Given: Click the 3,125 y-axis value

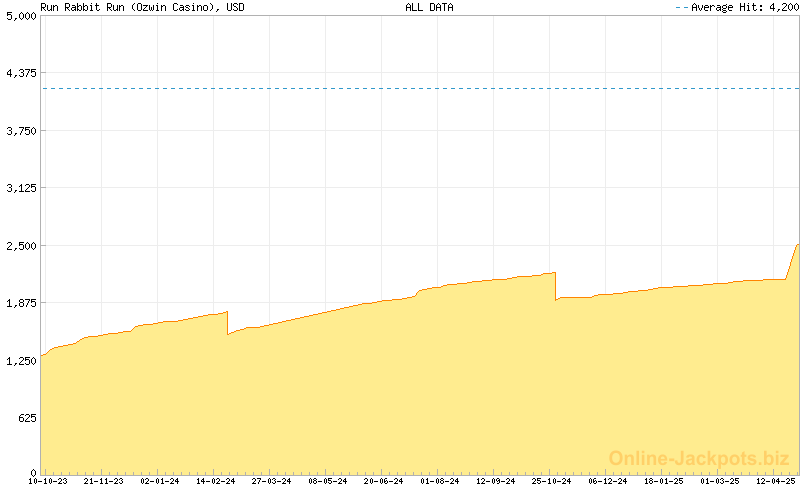Looking at the screenshot, I should 20,188.
